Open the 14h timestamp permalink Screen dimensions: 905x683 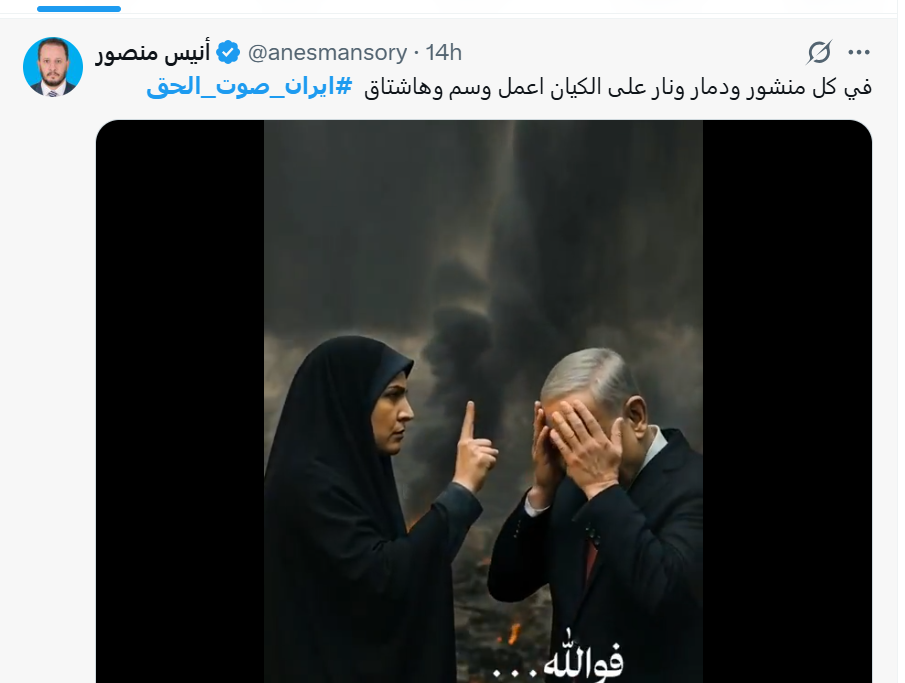coord(444,53)
